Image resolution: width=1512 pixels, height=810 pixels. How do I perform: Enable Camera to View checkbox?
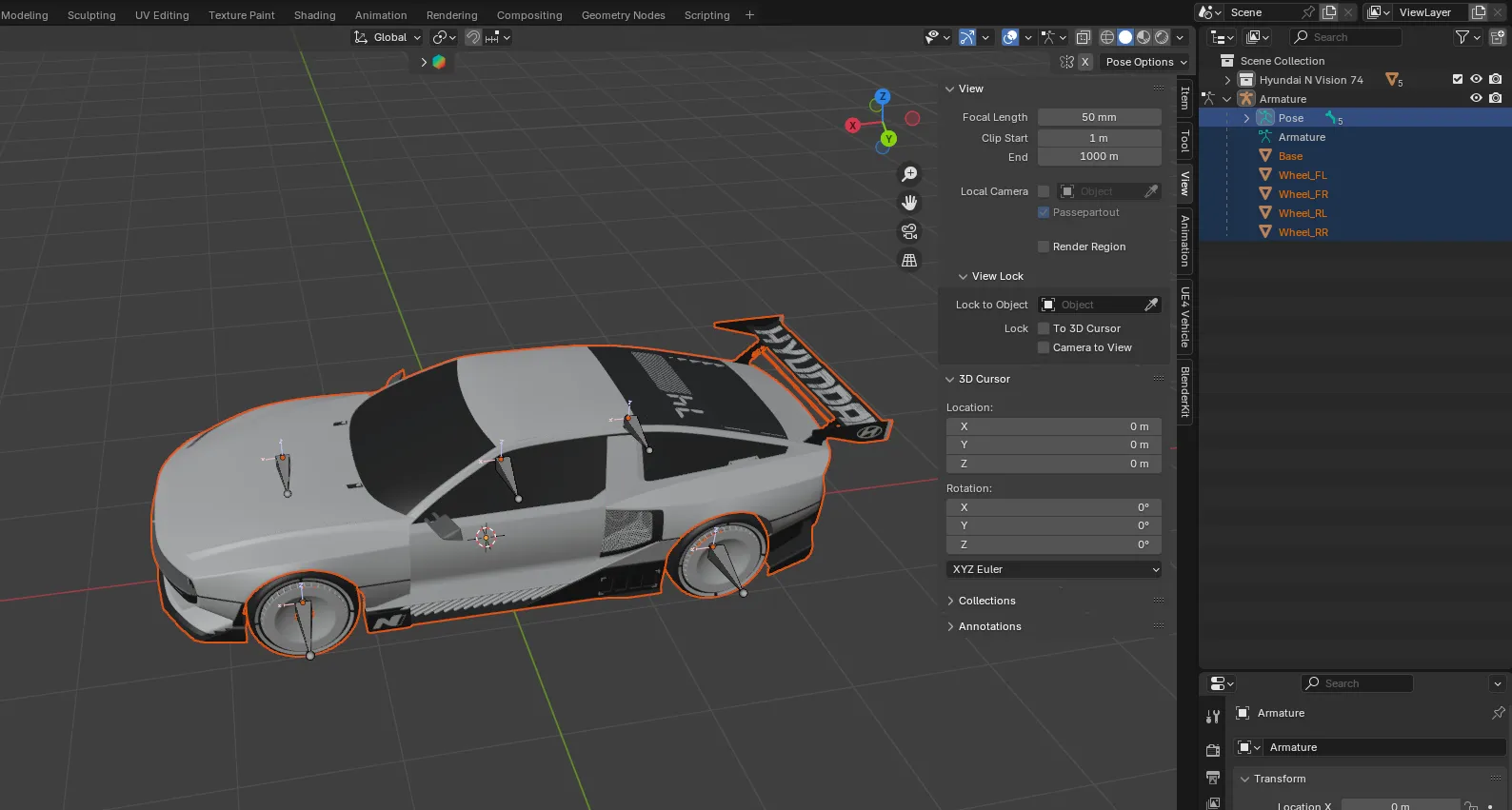(x=1044, y=347)
